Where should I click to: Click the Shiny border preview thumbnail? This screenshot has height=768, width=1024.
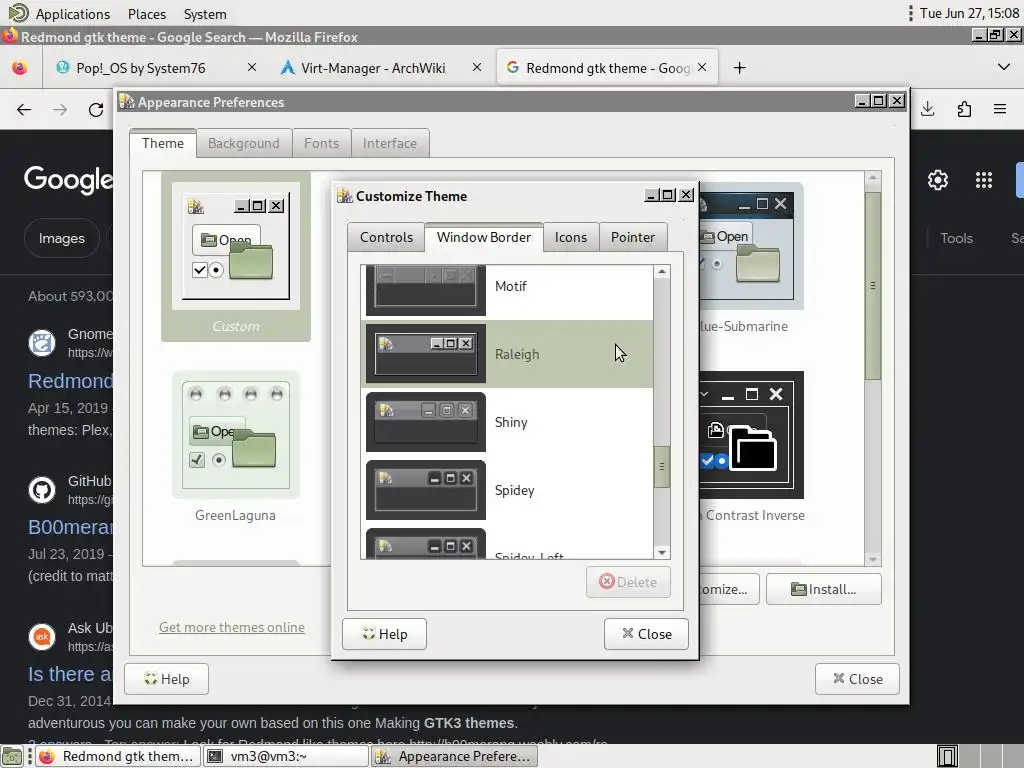pos(426,422)
